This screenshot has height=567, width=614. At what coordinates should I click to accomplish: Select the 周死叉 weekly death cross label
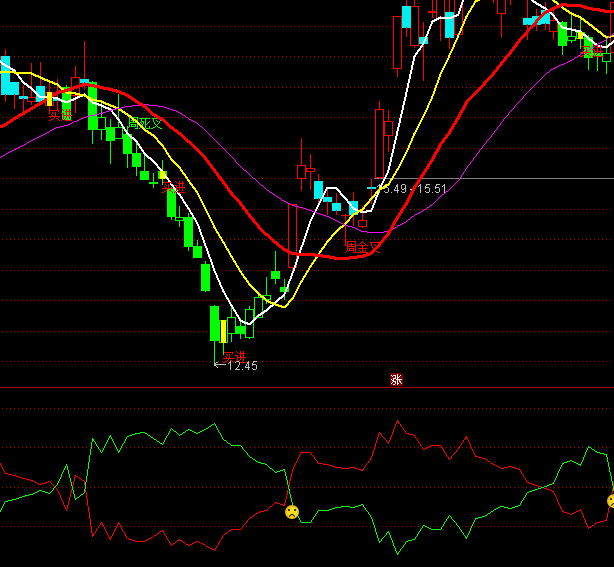tap(145, 124)
